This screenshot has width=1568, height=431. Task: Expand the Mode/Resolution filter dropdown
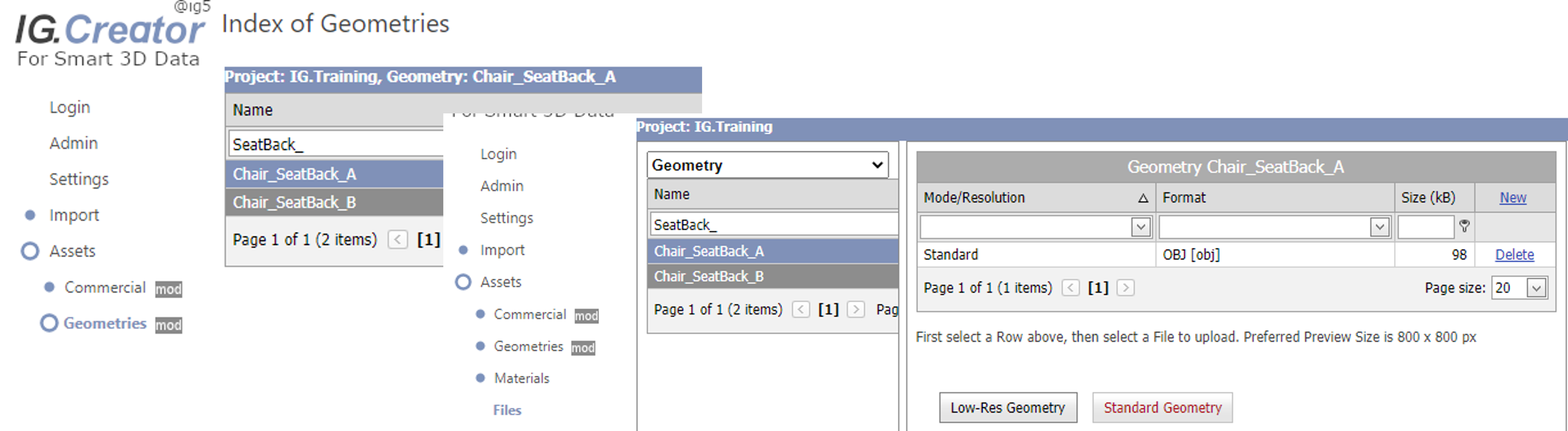click(x=1140, y=227)
